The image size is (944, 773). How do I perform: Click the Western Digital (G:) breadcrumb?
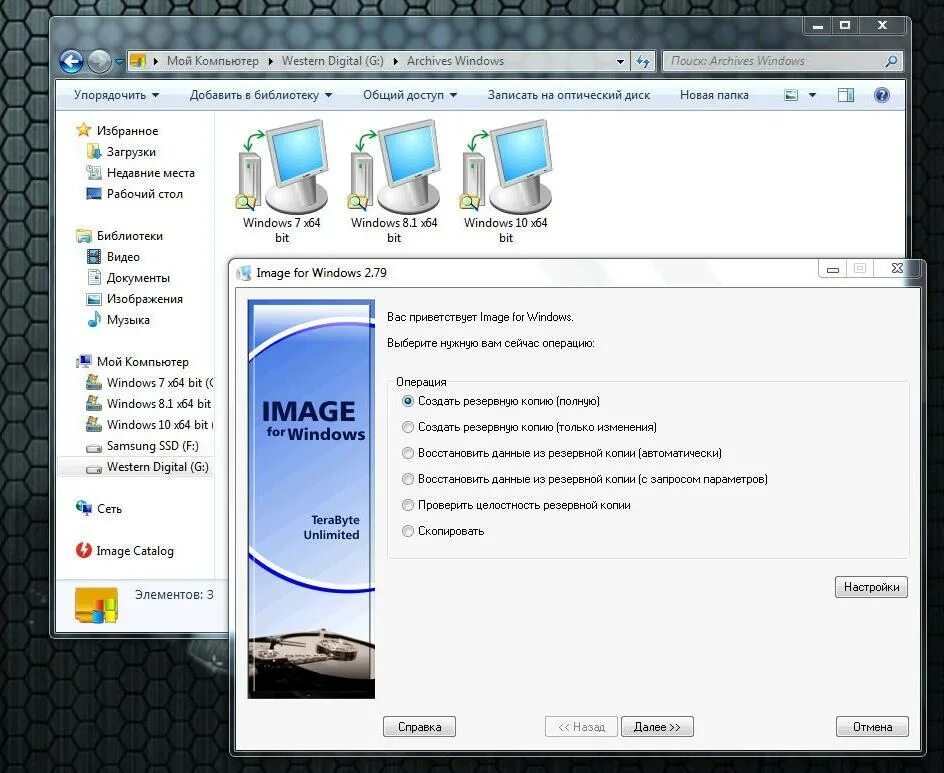[x=332, y=61]
